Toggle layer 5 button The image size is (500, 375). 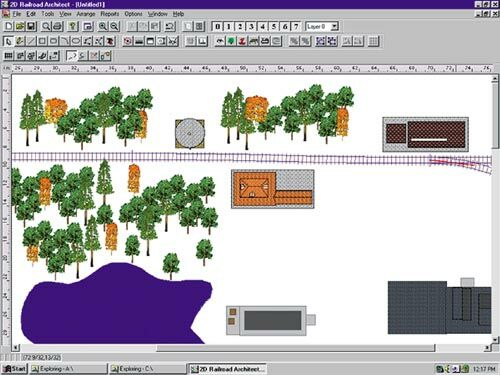click(274, 26)
